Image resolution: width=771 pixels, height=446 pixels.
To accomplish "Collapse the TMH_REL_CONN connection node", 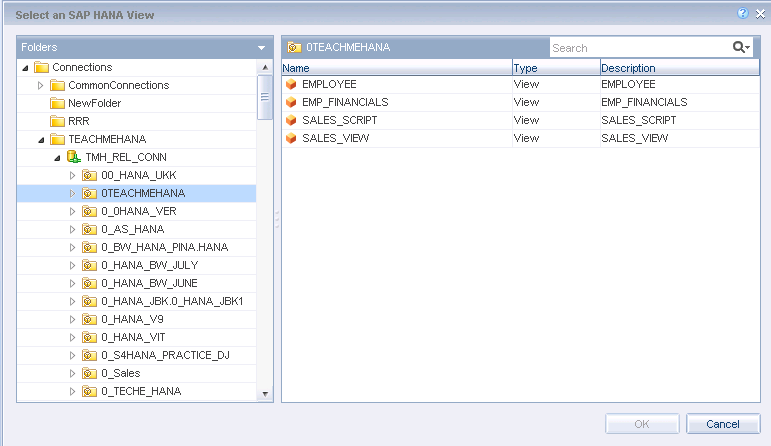I will point(57,158).
